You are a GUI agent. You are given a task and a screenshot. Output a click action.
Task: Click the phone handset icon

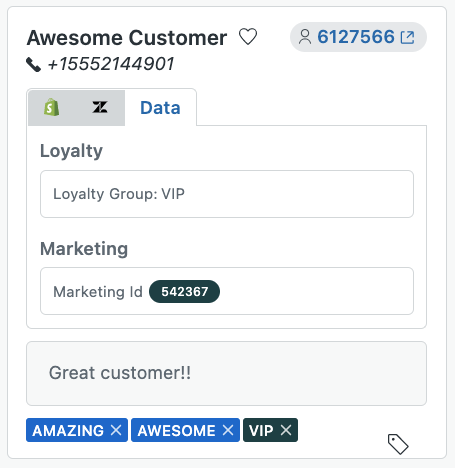34,65
